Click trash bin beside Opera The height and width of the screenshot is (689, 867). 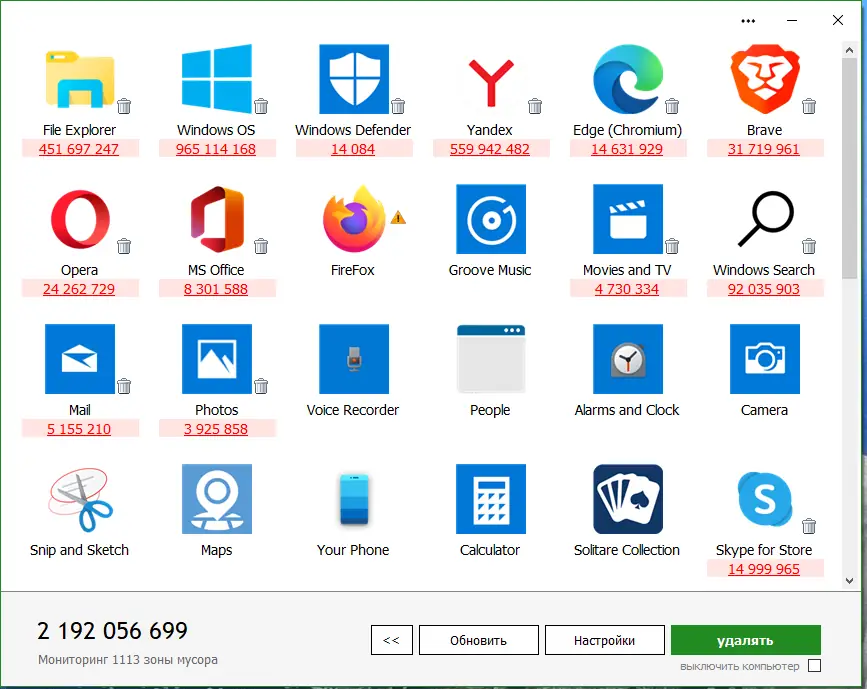click(x=124, y=246)
